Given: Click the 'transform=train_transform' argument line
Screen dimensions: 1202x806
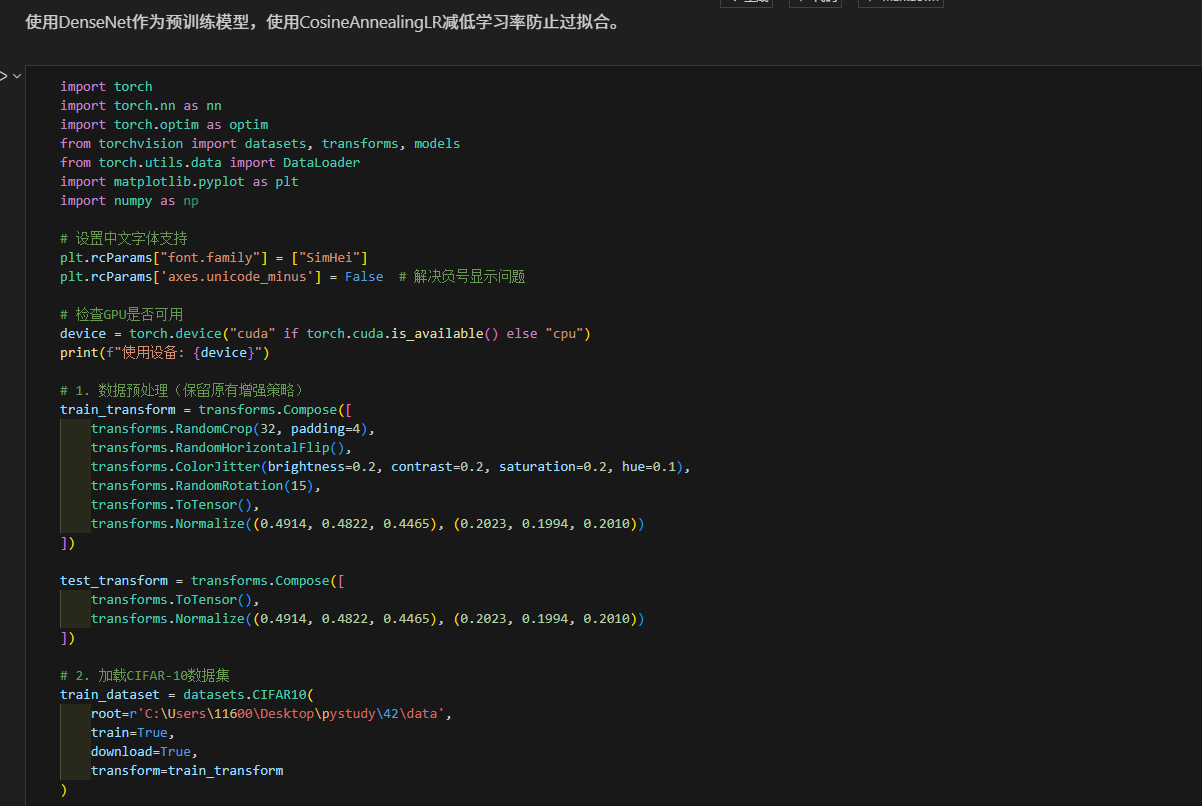Looking at the screenshot, I should (x=187, y=770).
